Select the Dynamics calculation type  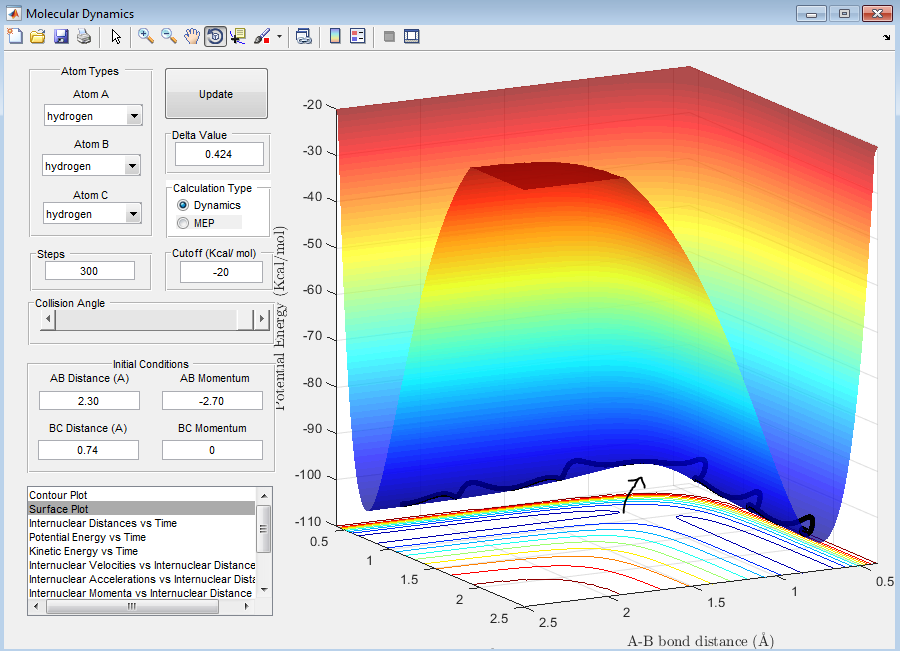pos(183,205)
